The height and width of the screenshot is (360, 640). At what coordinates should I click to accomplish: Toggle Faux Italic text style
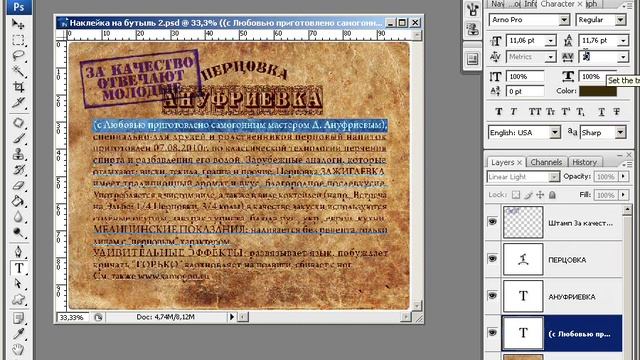click(513, 111)
